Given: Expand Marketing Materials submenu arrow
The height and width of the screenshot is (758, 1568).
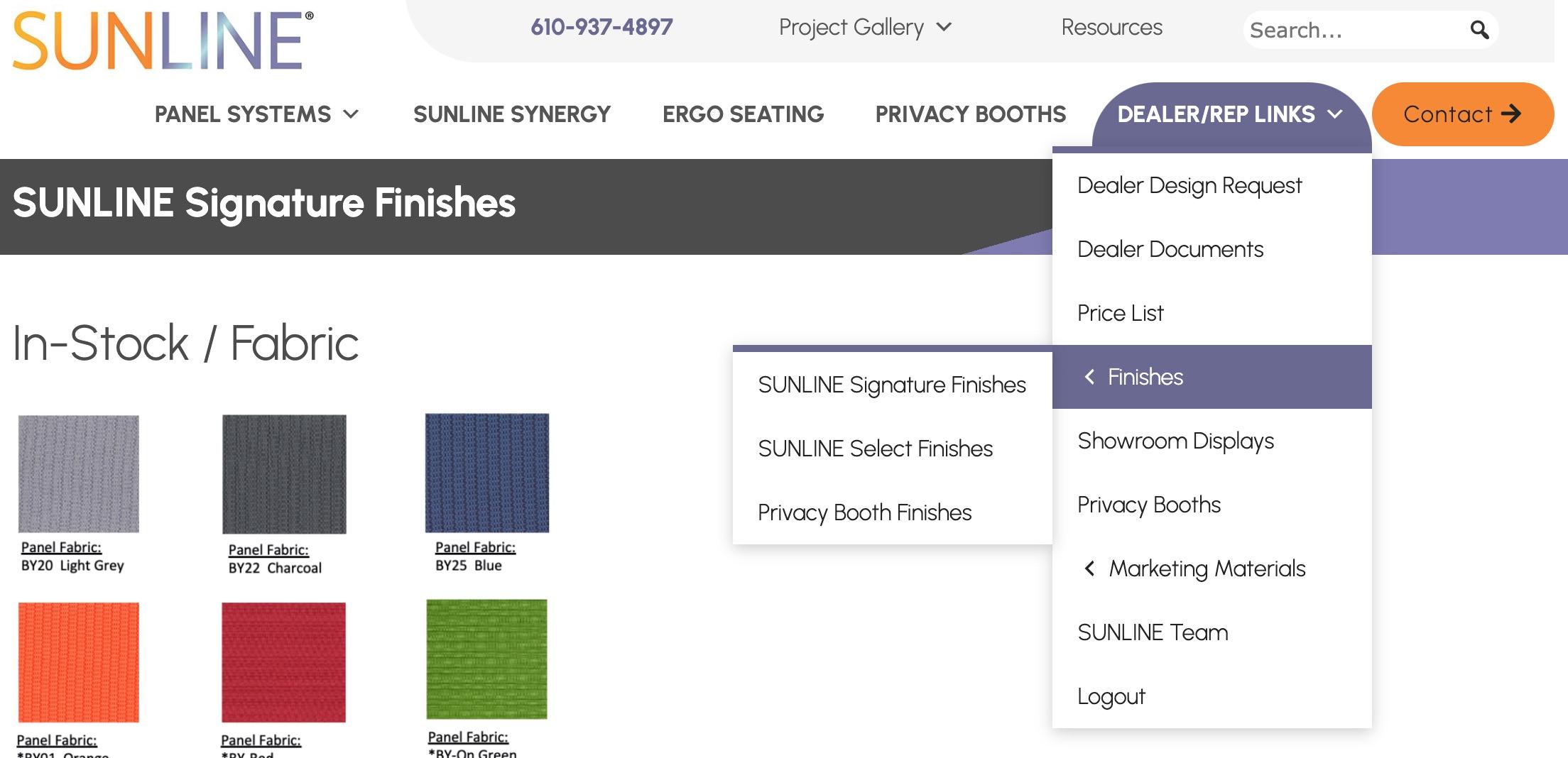Looking at the screenshot, I should [1089, 568].
